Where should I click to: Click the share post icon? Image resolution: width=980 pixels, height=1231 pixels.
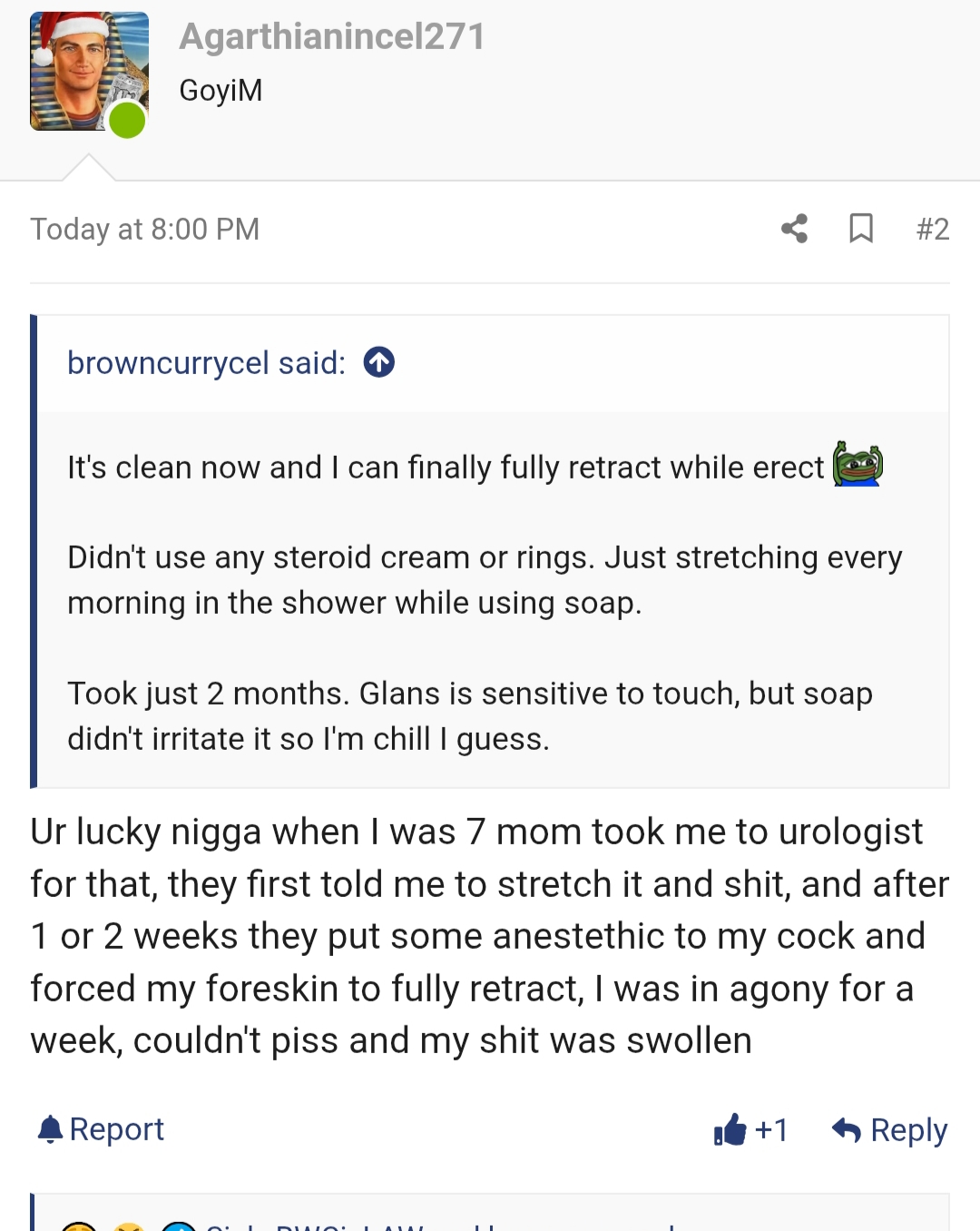pos(794,229)
